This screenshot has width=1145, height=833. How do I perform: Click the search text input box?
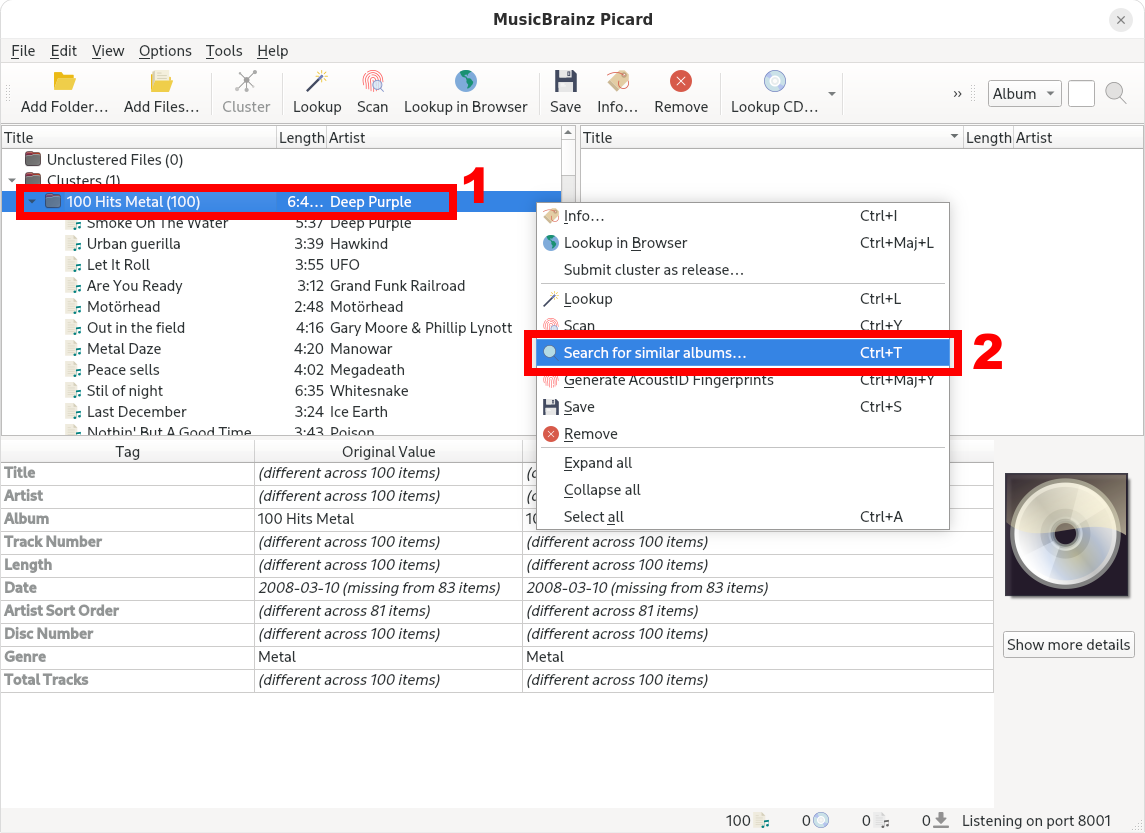1081,94
